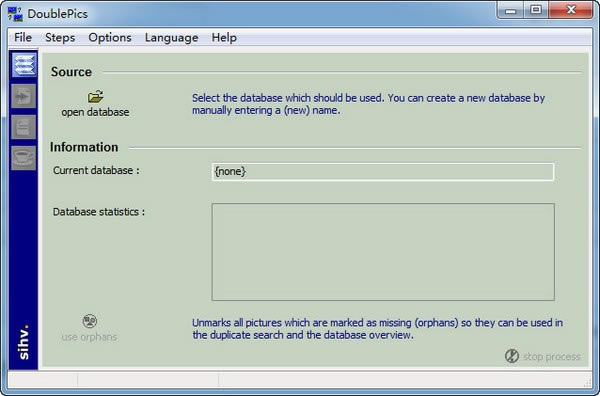The width and height of the screenshot is (600, 396).
Task: Click the use orphans label
Action: [x=89, y=337]
